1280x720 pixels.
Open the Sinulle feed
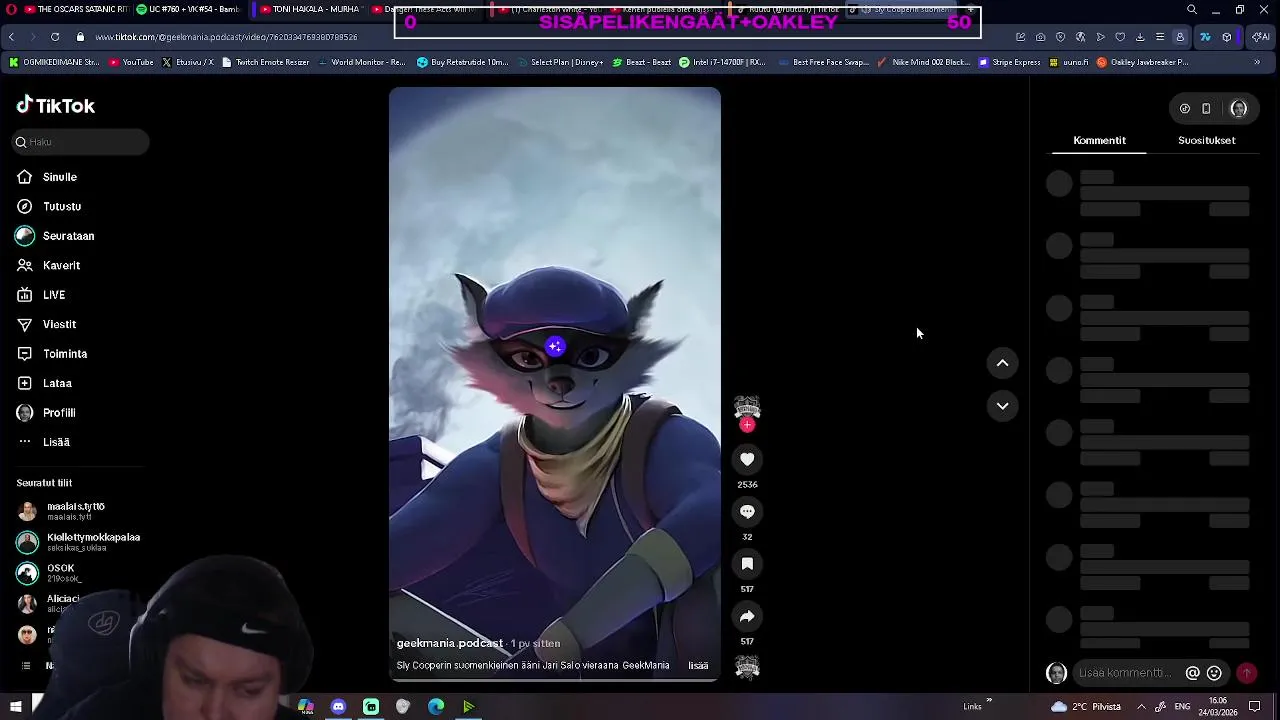(x=47, y=177)
